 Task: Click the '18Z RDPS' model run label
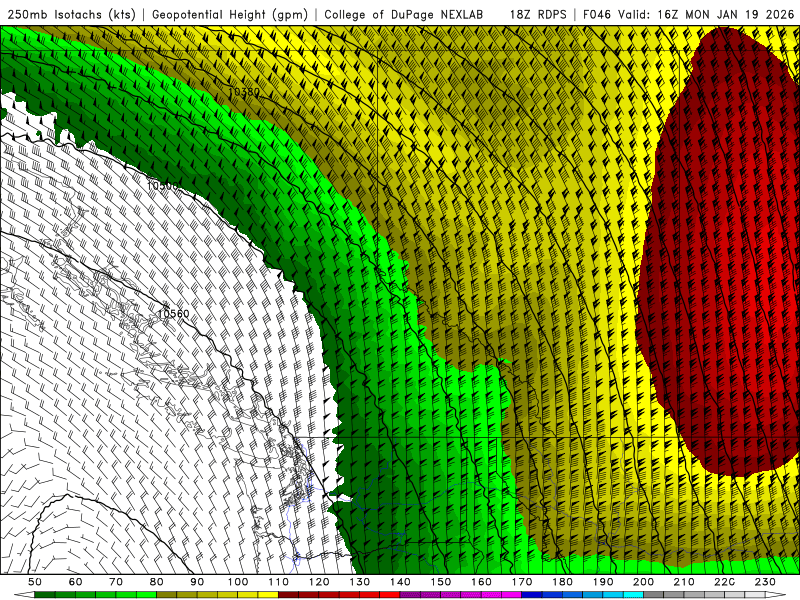tap(538, 15)
